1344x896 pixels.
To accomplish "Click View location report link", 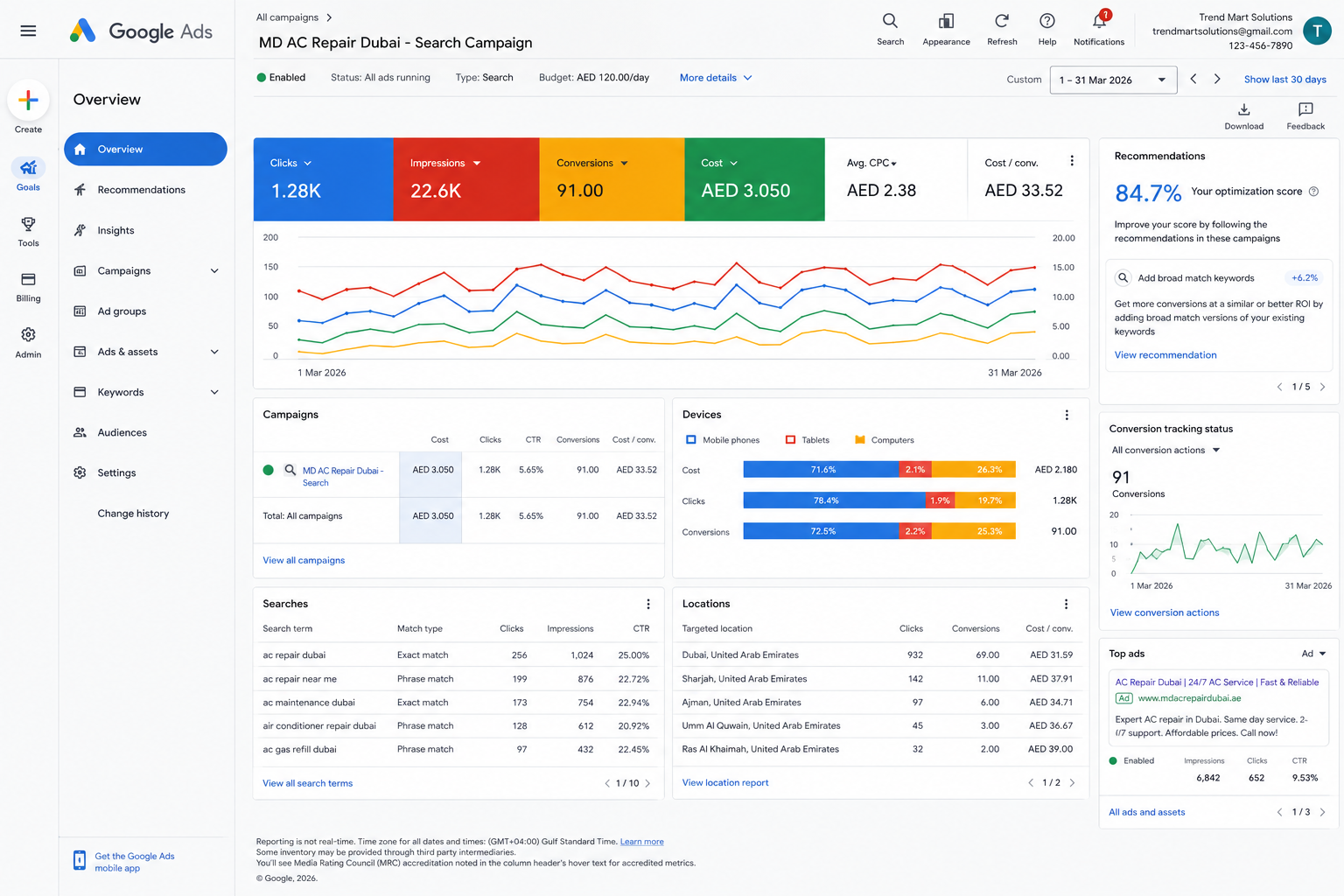I will pos(725,782).
